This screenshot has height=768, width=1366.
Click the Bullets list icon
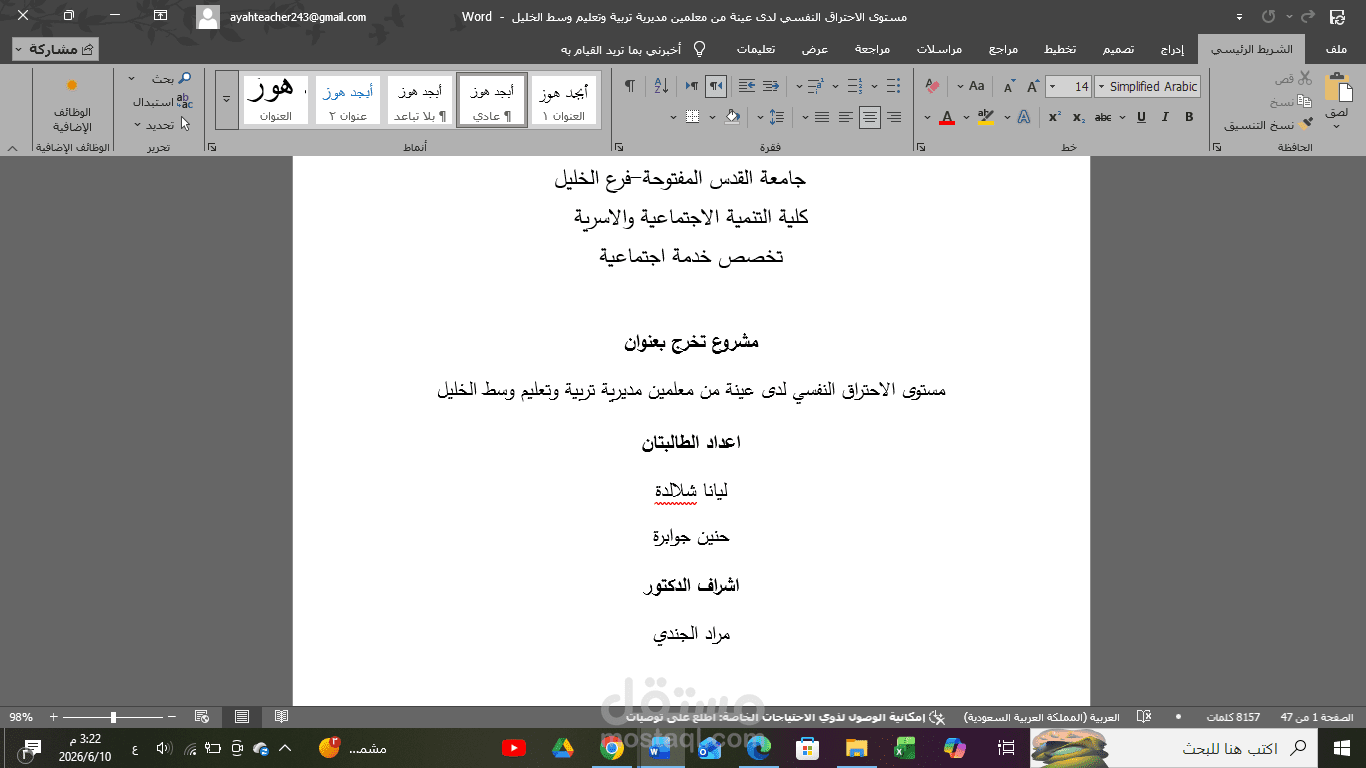(893, 86)
